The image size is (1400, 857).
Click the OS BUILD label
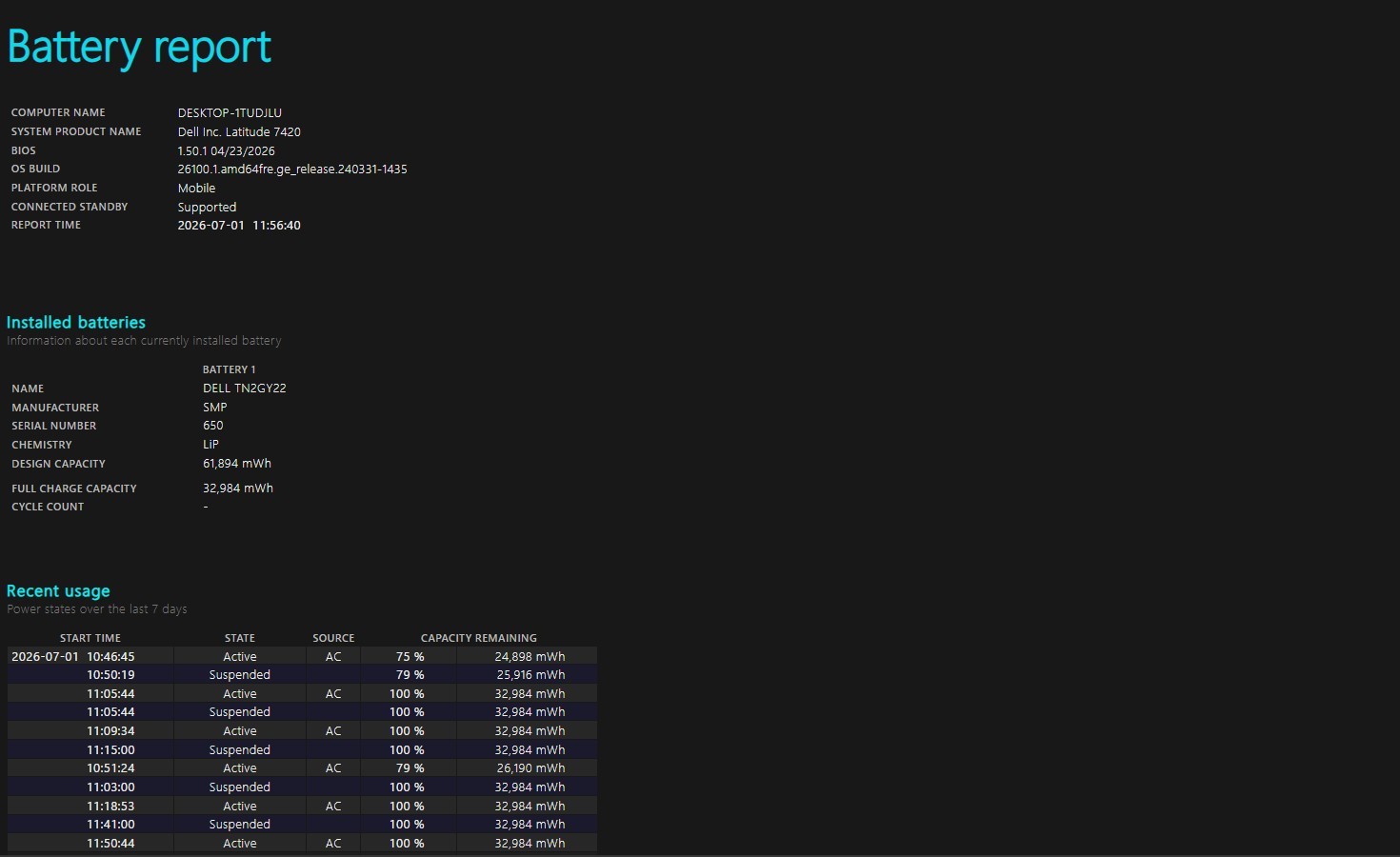point(35,169)
